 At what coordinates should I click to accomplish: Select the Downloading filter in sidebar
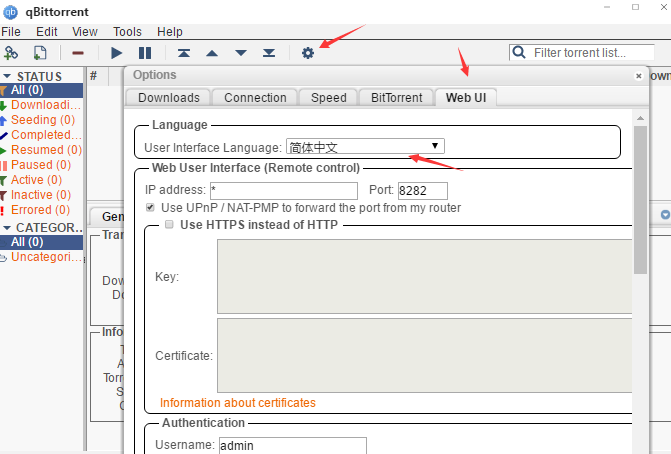pos(46,105)
